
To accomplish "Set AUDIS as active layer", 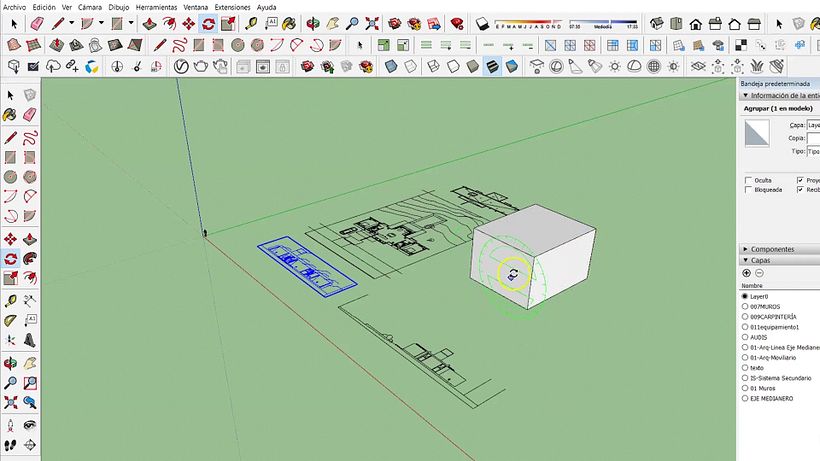I will point(745,337).
